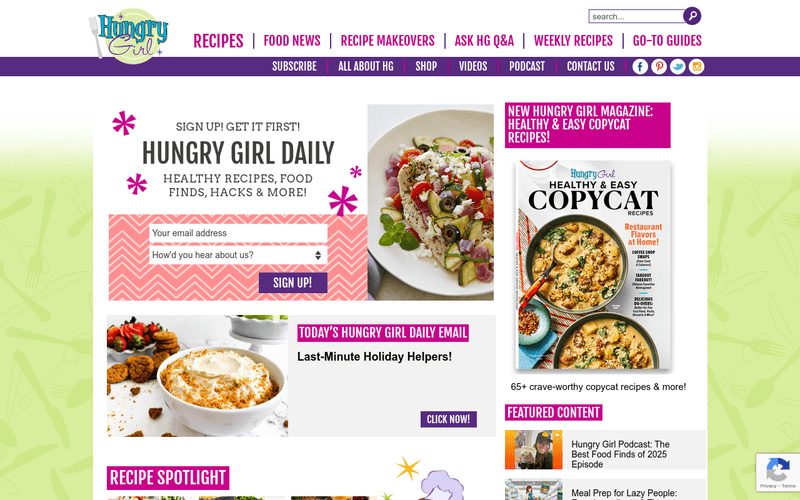800x500 pixels.
Task: Focus the Your email address field
Action: point(238,233)
